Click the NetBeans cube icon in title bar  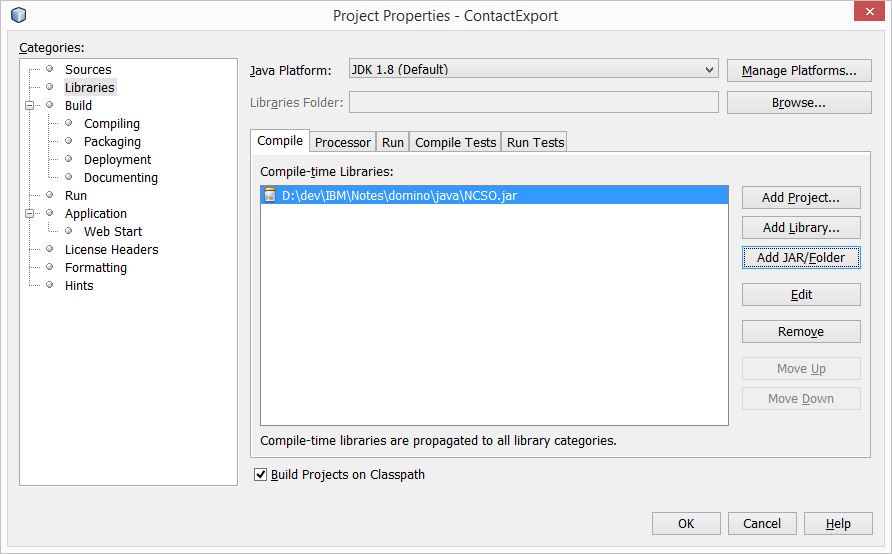(18, 15)
